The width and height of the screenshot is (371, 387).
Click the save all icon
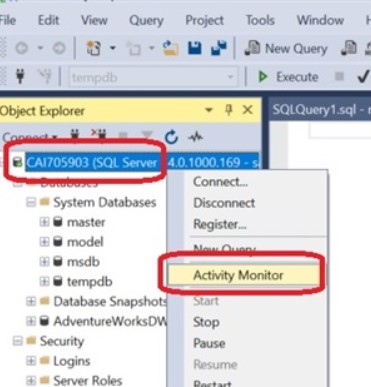219,48
